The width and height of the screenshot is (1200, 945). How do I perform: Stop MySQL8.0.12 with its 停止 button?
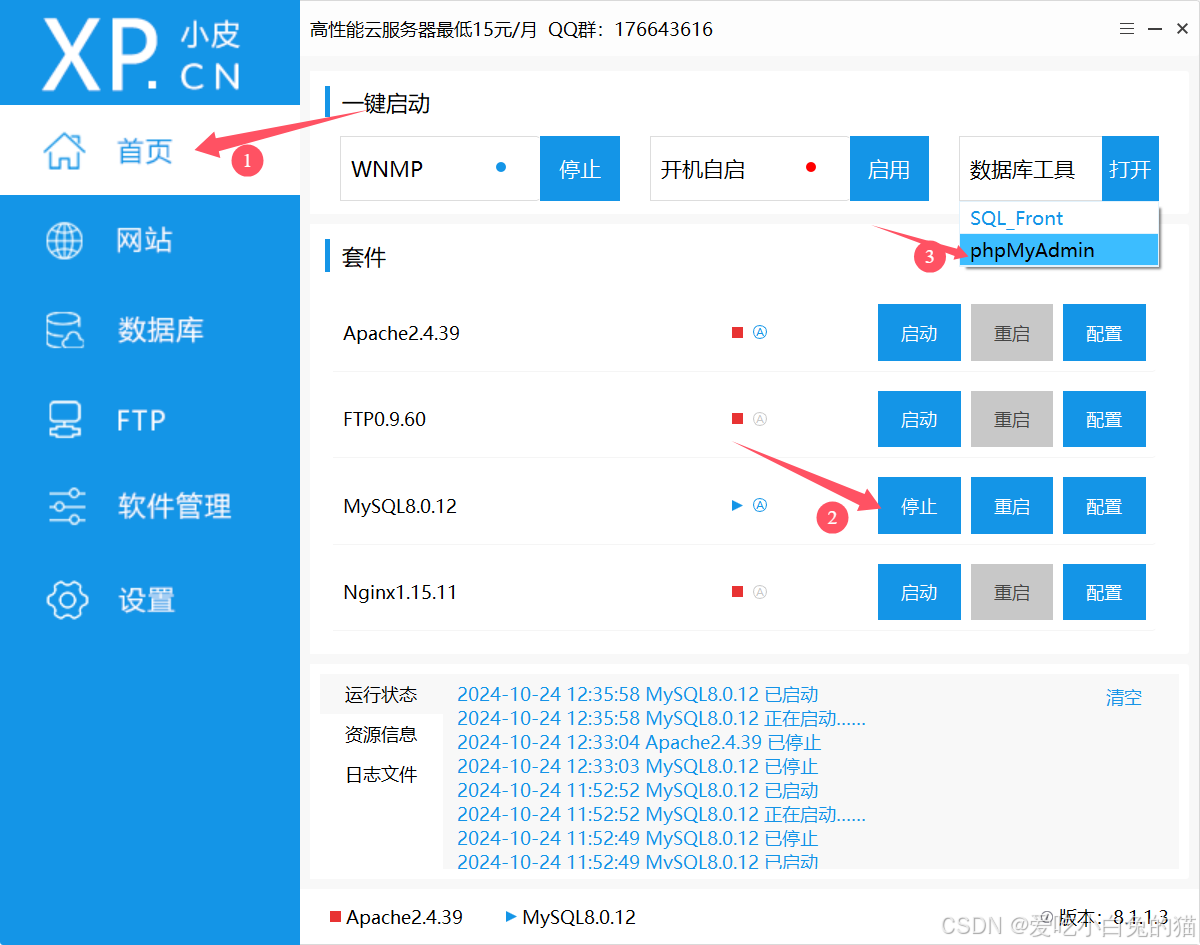[x=919, y=506]
